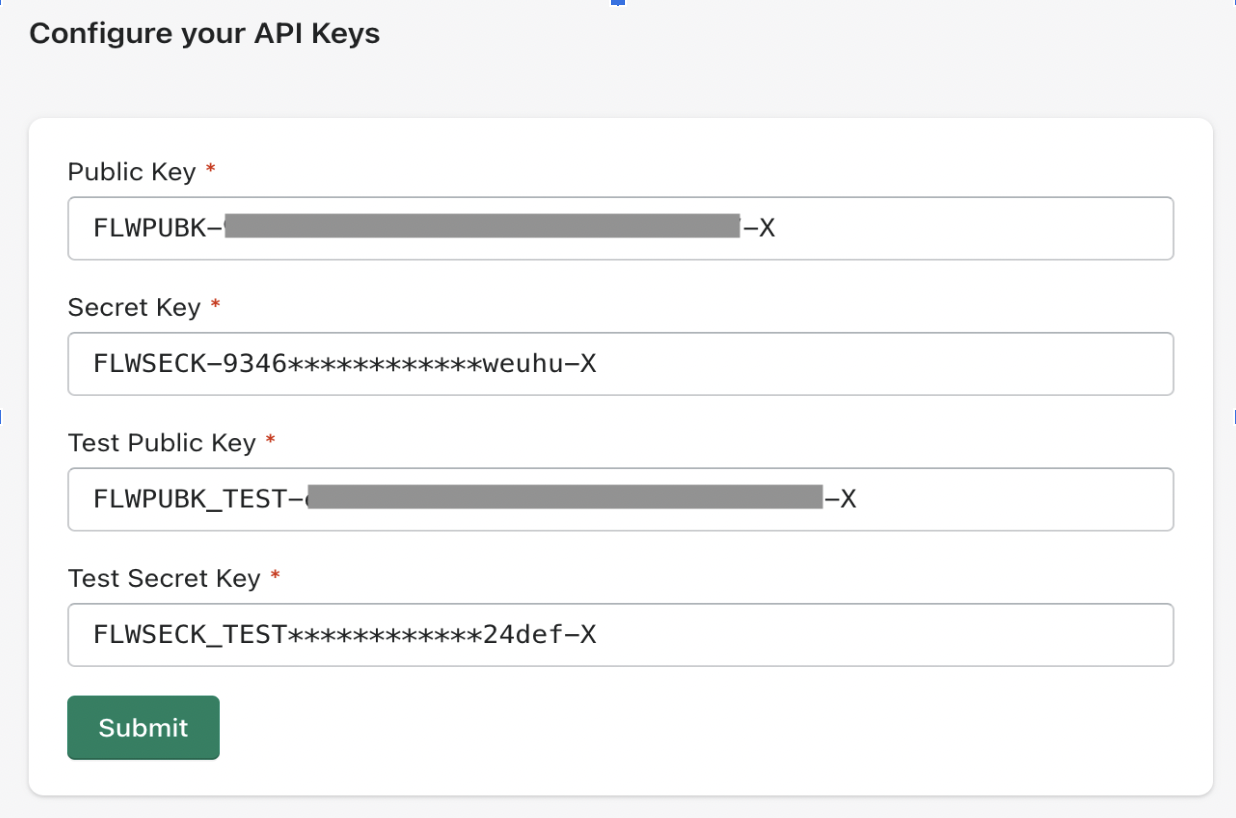The image size is (1236, 818).
Task: Click red asterisk beside Test Secret Key
Action: click(x=275, y=576)
